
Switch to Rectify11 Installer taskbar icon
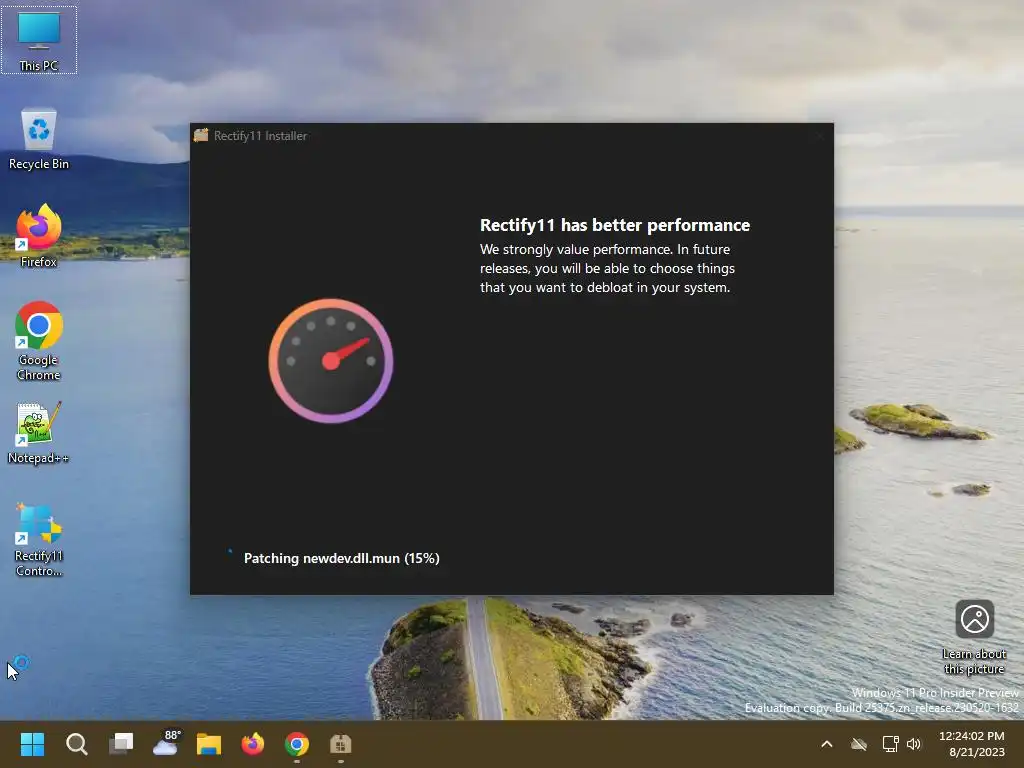(x=340, y=744)
